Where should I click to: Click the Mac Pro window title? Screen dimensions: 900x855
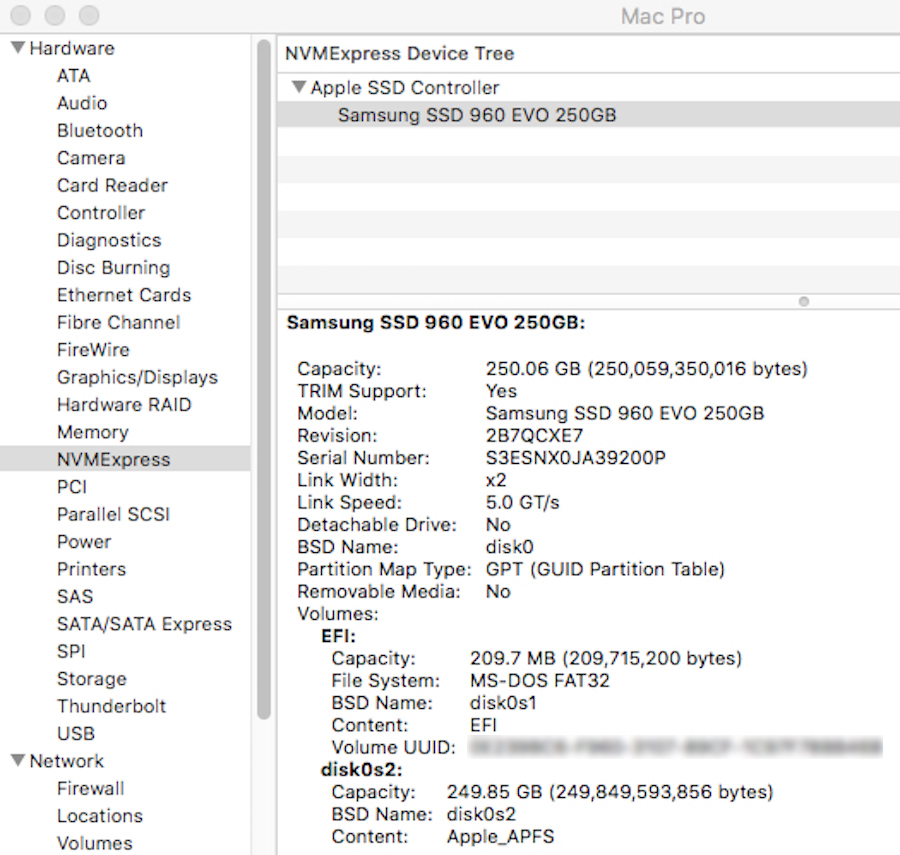point(663,17)
